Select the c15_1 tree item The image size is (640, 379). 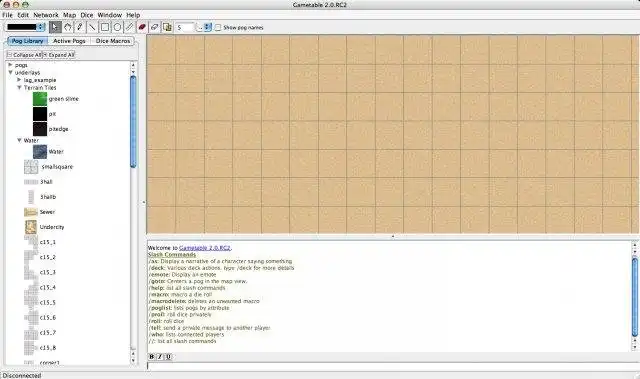coord(47,242)
